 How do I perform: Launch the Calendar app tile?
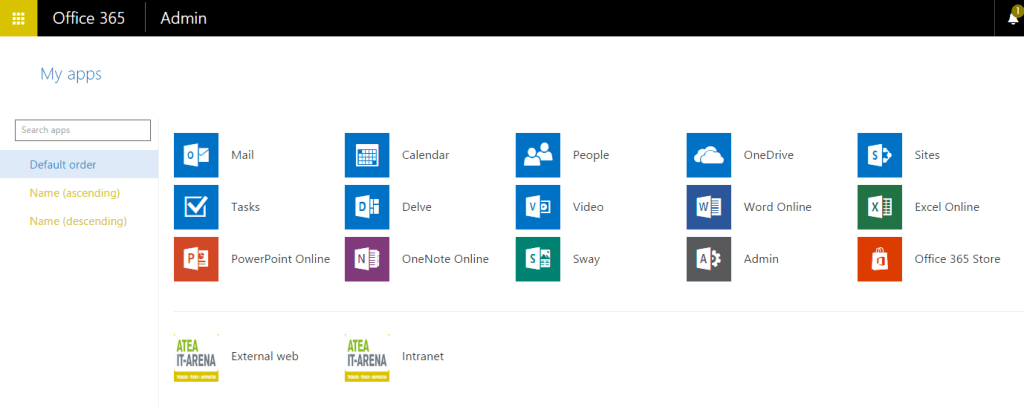367,155
